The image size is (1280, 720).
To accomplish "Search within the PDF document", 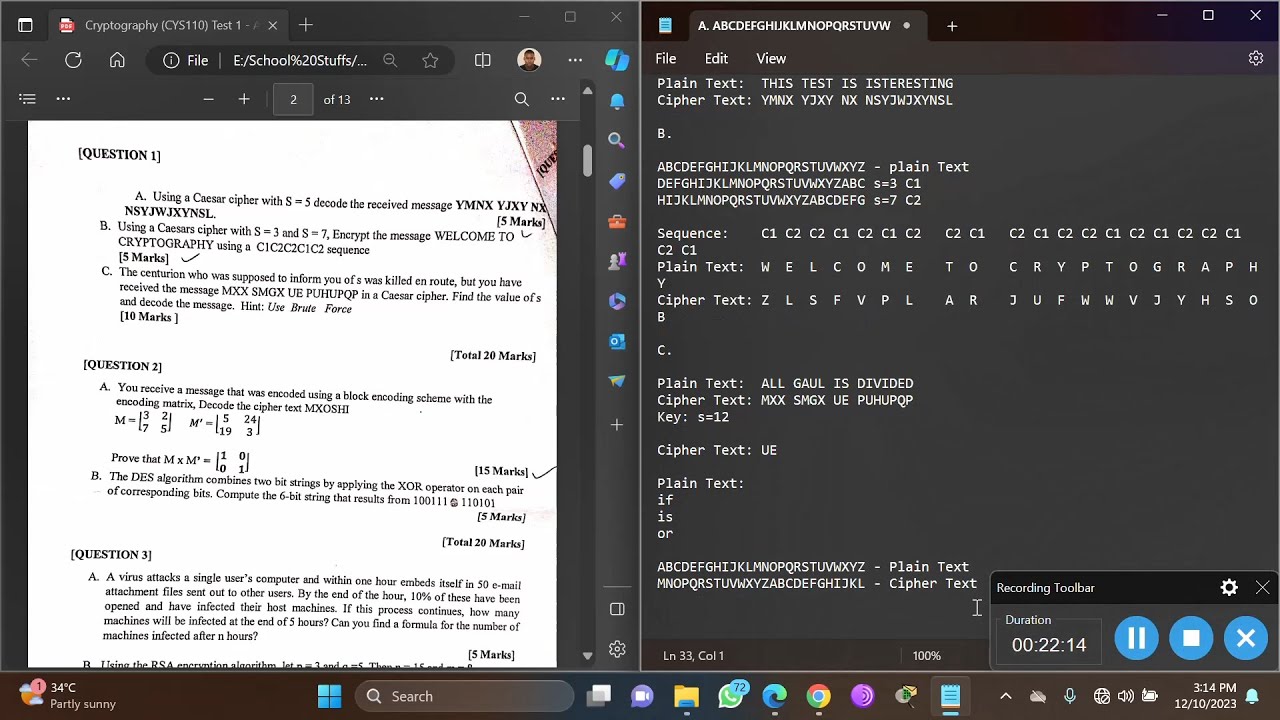I will tap(521, 99).
